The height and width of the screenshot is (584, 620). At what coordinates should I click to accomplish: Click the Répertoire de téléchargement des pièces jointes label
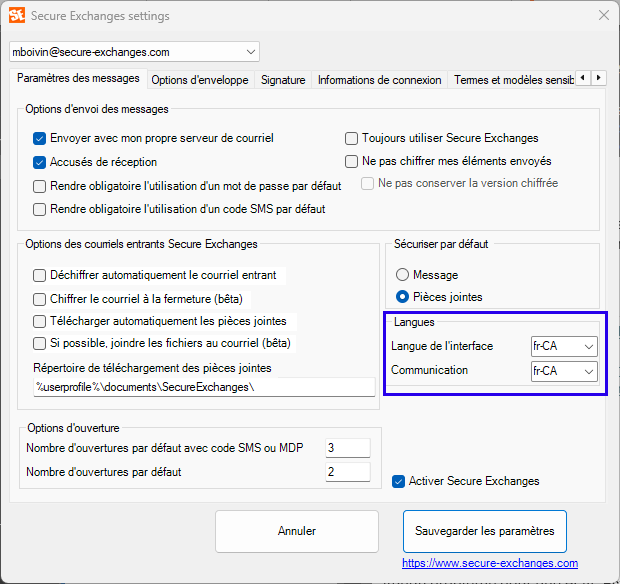coord(152,368)
